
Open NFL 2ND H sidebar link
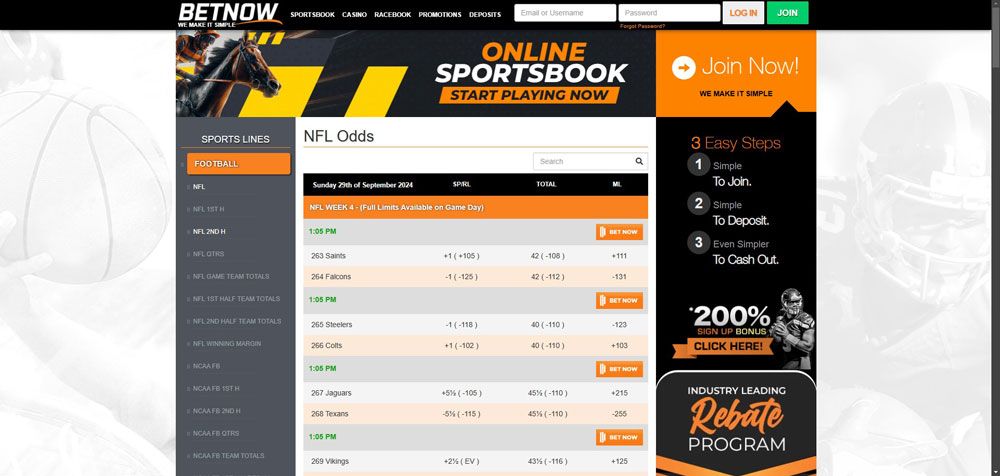(209, 232)
